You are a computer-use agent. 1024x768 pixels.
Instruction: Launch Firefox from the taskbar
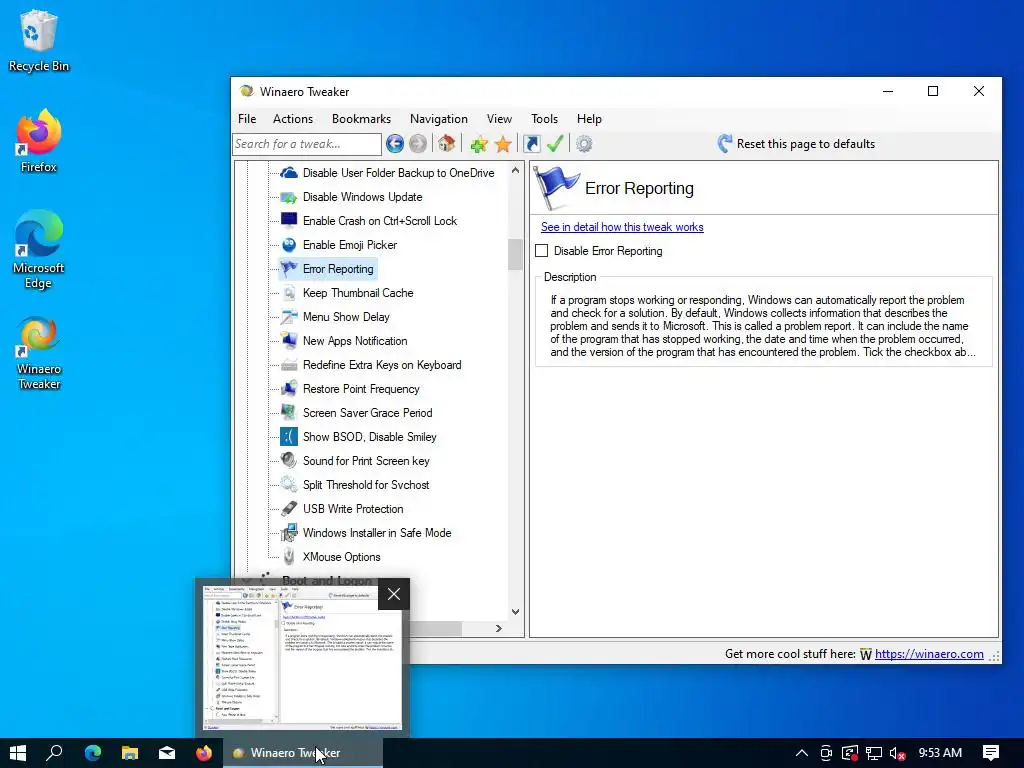204,753
